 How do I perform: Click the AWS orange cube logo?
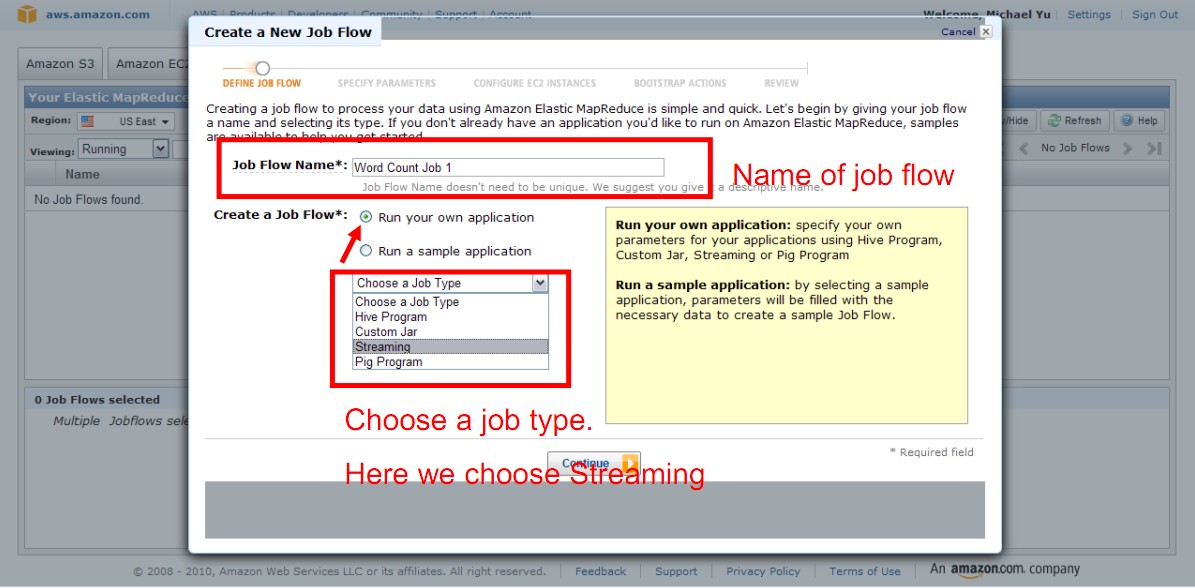[x=27, y=14]
